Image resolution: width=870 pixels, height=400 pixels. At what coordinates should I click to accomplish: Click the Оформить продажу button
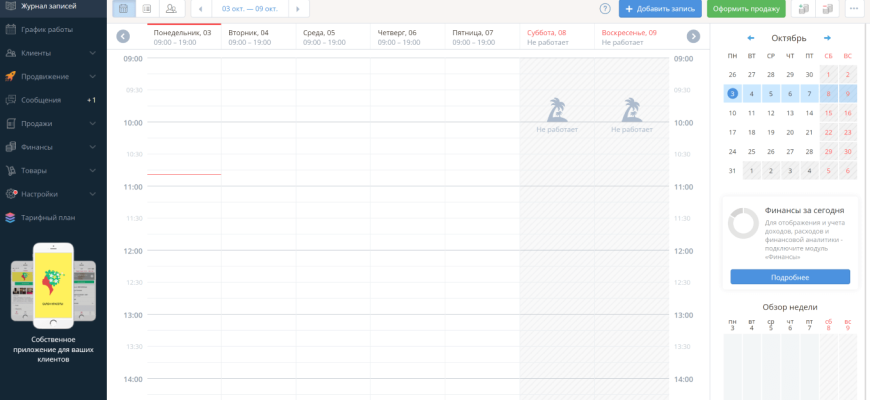pos(746,9)
